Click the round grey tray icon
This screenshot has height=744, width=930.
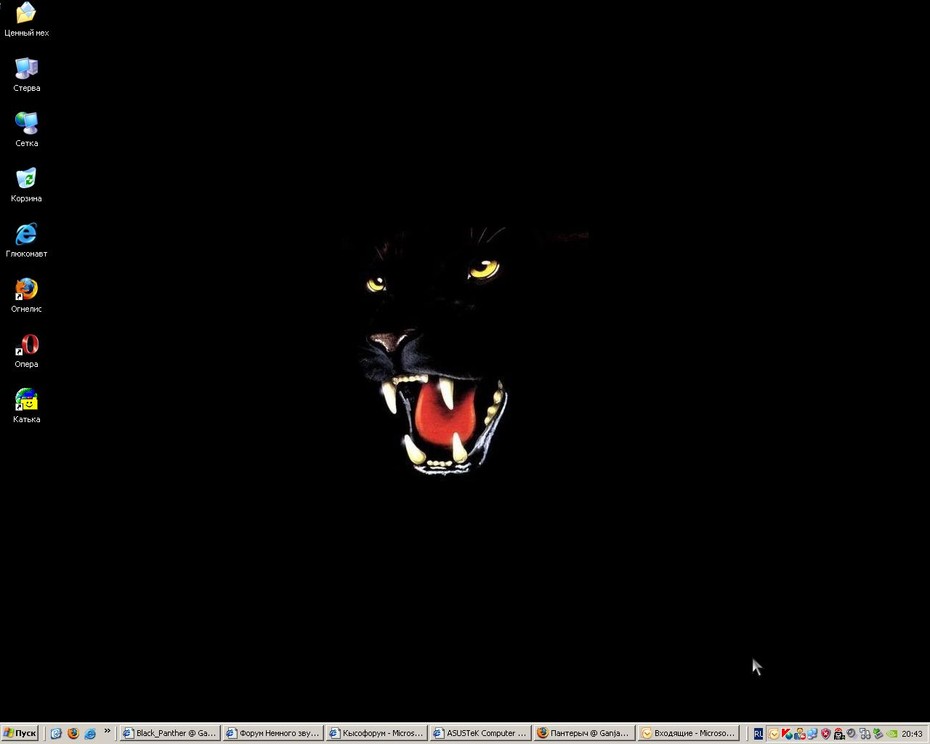pyautogui.click(x=851, y=733)
